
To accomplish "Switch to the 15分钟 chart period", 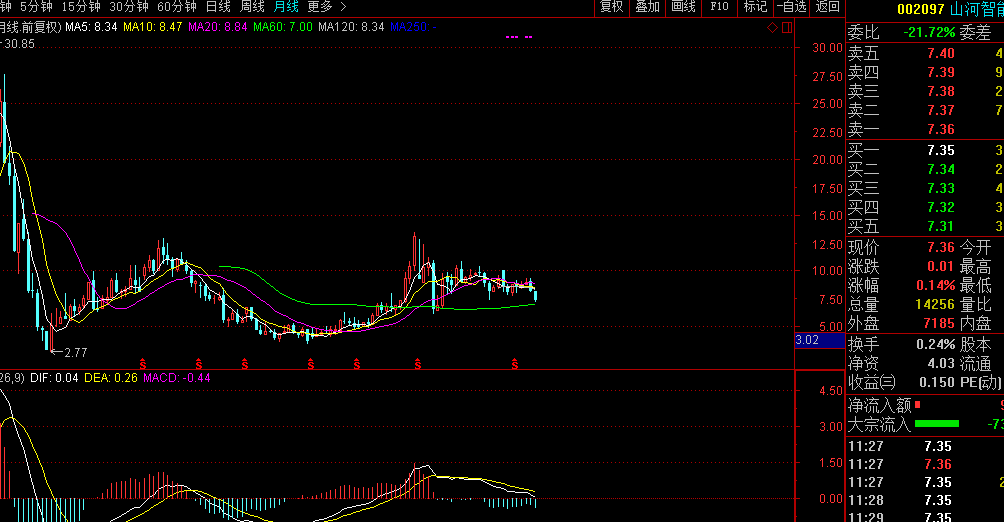I will [81, 7].
